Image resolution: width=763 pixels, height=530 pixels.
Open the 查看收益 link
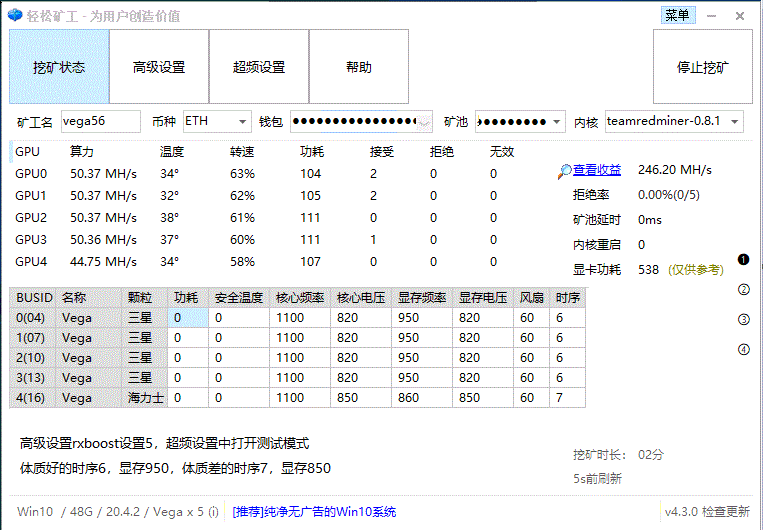597,170
